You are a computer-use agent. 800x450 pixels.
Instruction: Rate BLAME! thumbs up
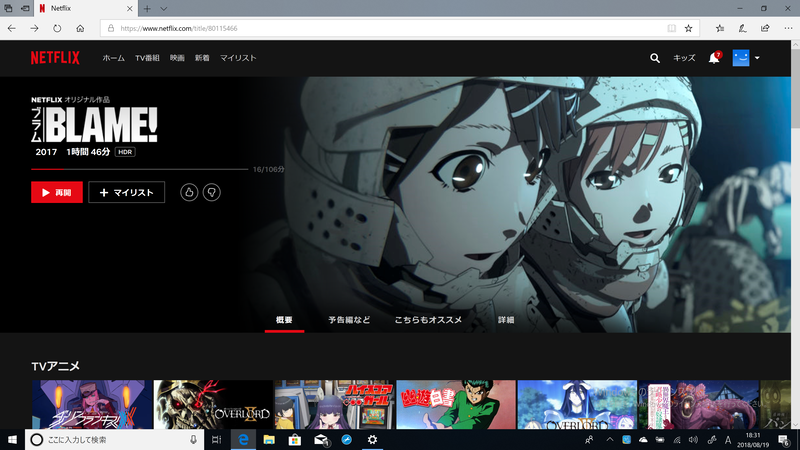pos(189,192)
